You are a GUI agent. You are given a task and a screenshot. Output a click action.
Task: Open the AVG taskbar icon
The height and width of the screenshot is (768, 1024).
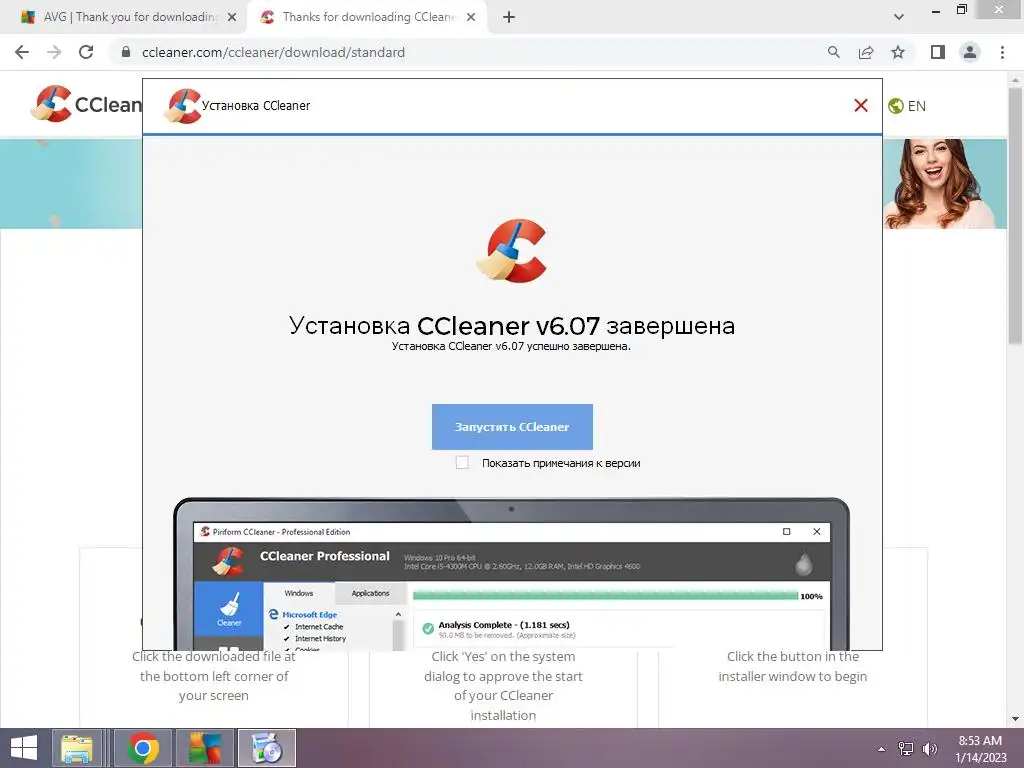[x=204, y=748]
